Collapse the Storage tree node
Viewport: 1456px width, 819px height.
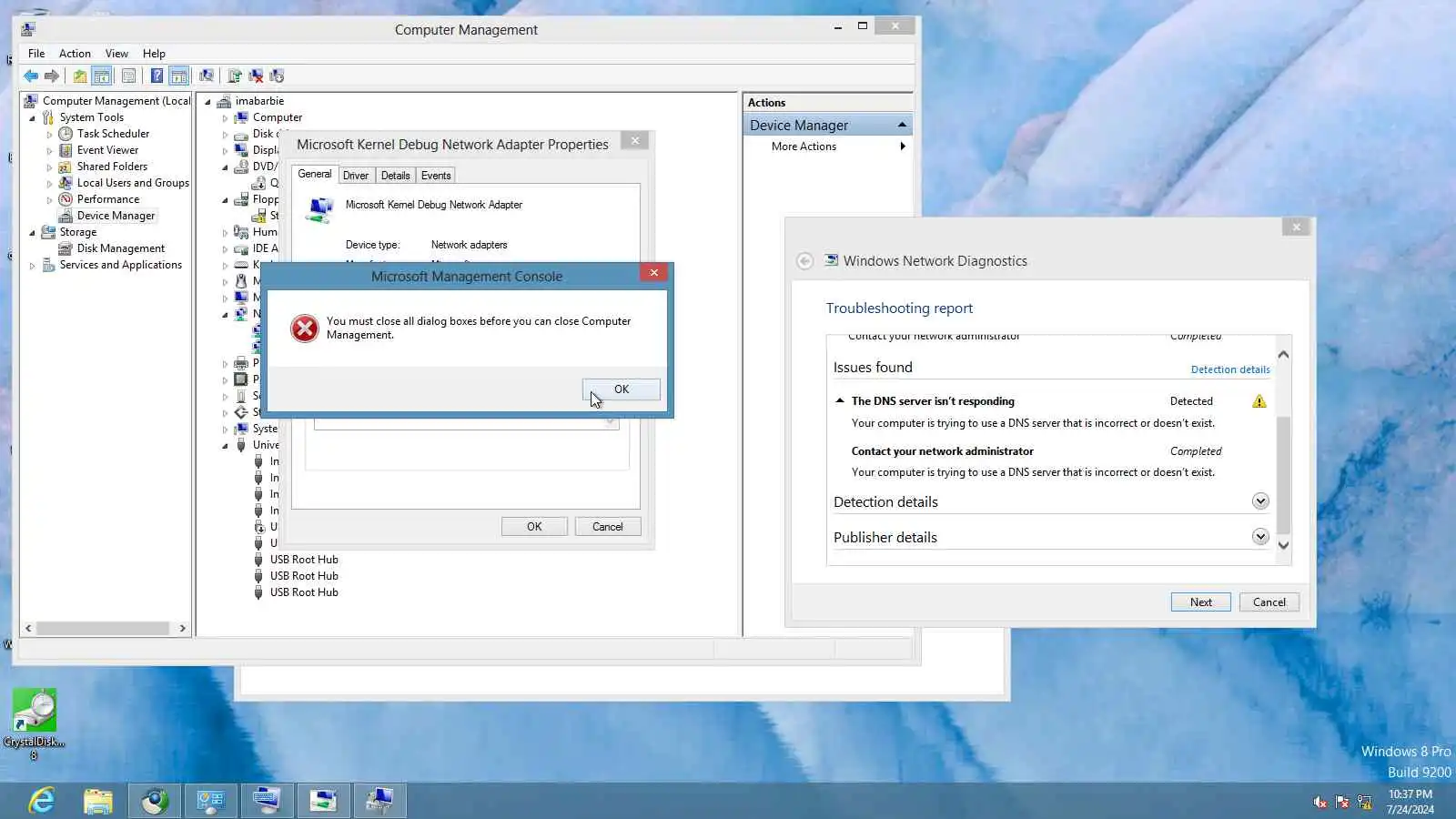pyautogui.click(x=33, y=233)
